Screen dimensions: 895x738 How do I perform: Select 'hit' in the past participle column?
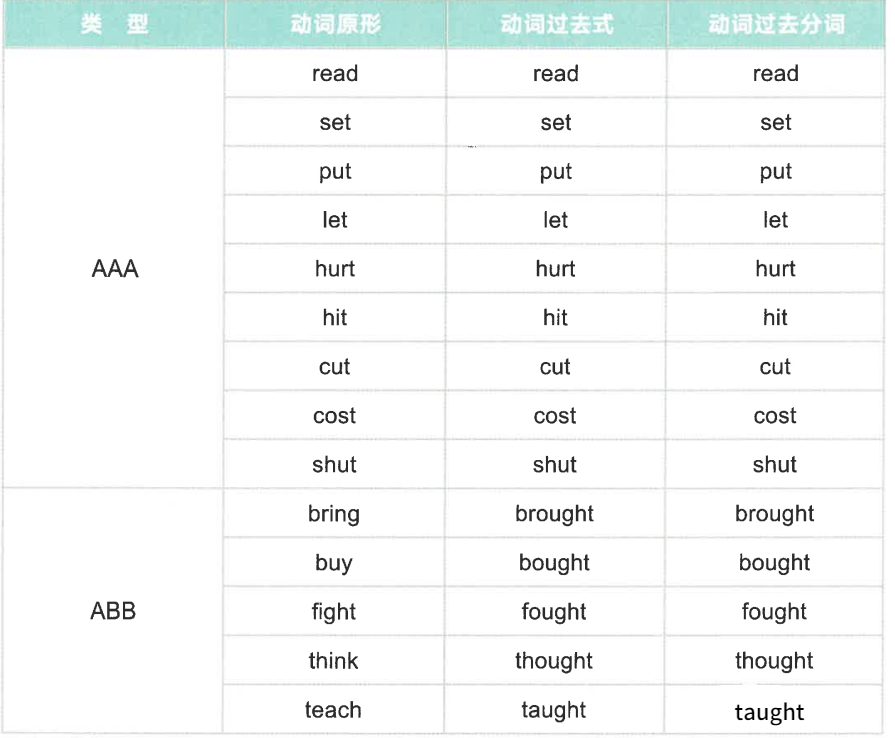coord(776,317)
